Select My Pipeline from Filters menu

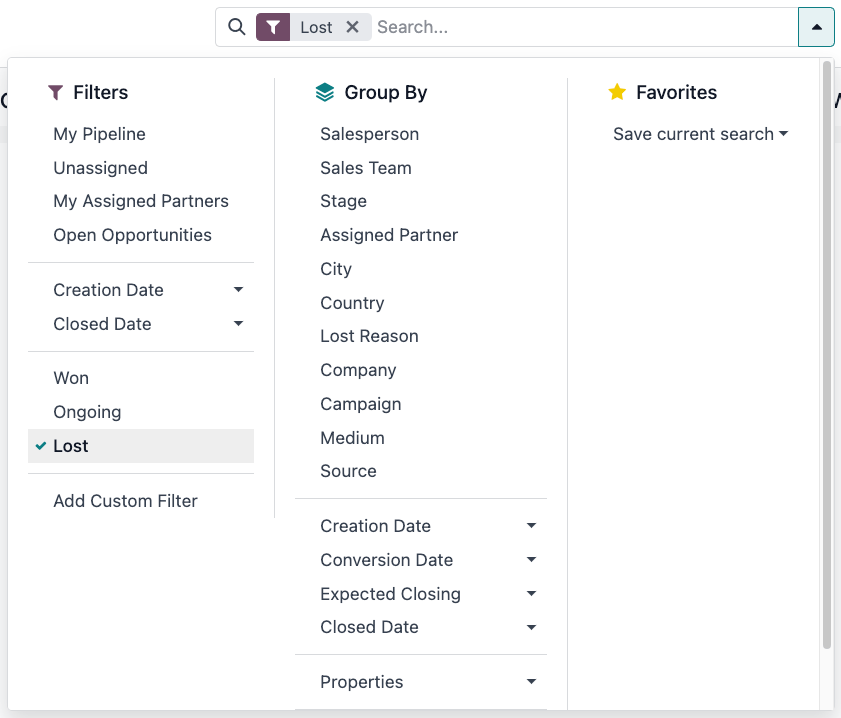tap(99, 134)
